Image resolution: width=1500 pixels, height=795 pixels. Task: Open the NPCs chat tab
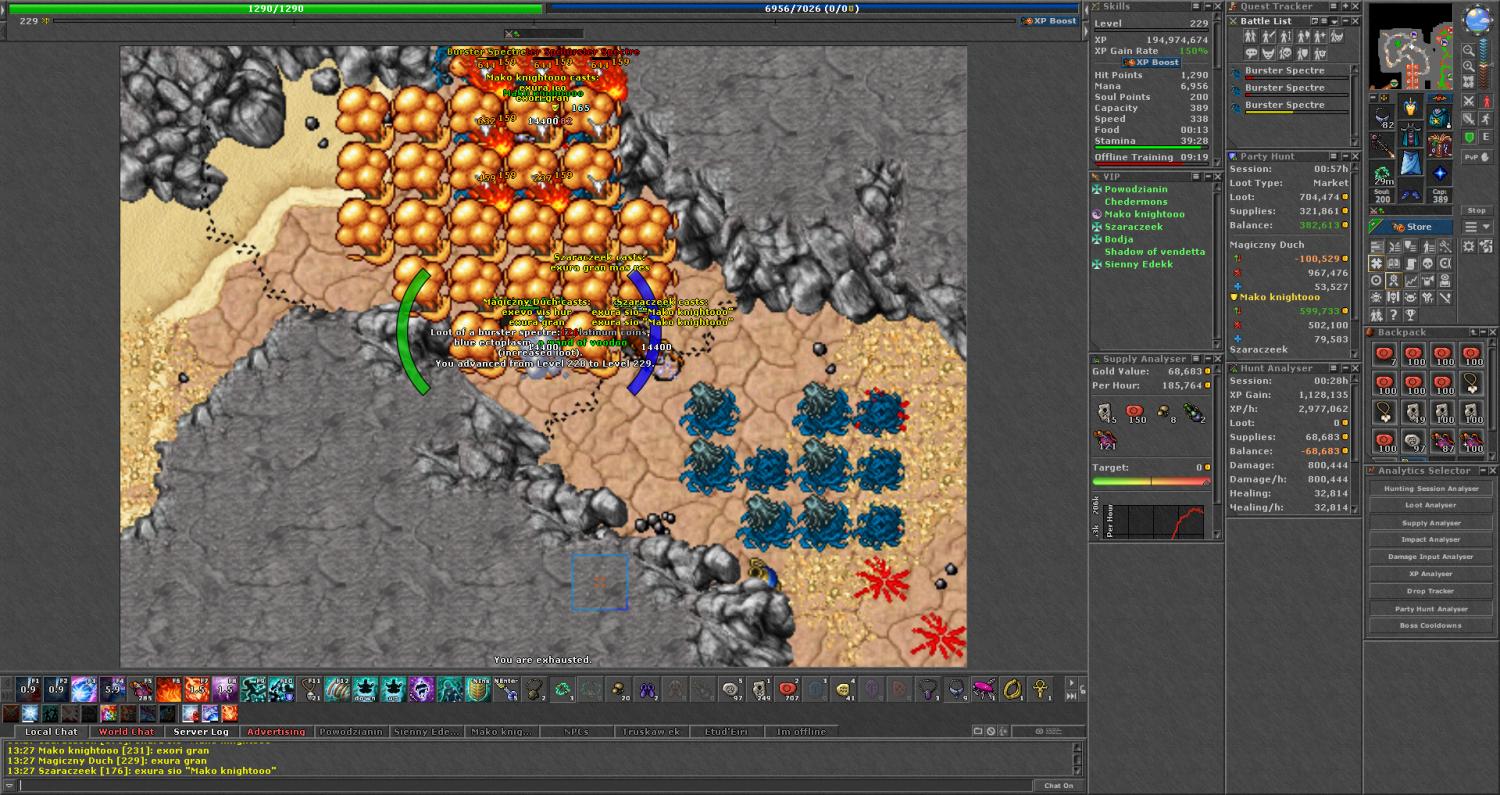576,732
